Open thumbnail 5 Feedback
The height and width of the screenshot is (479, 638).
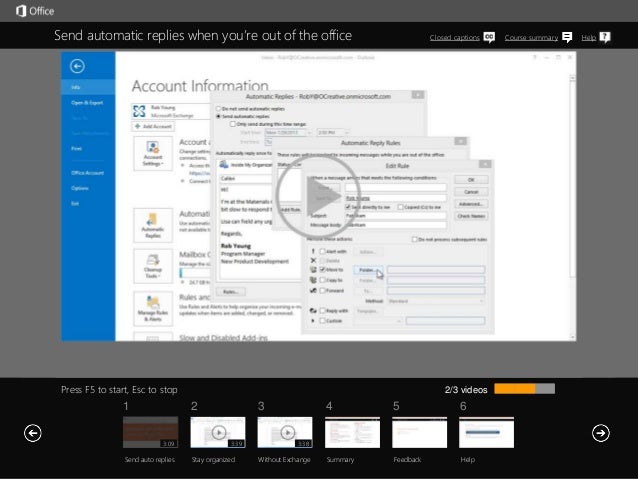pyautogui.click(x=420, y=432)
